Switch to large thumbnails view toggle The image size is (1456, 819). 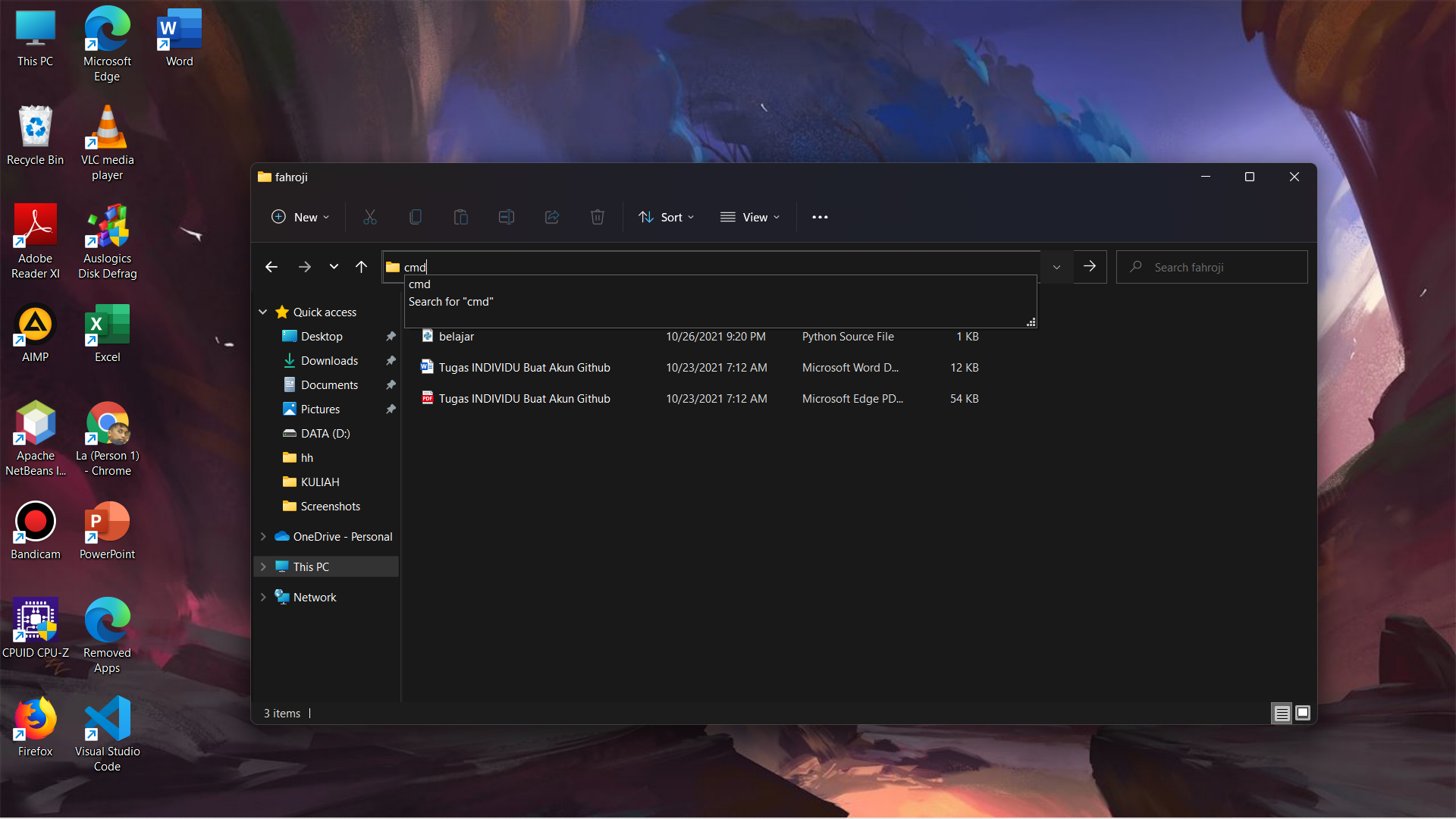pos(1303,713)
